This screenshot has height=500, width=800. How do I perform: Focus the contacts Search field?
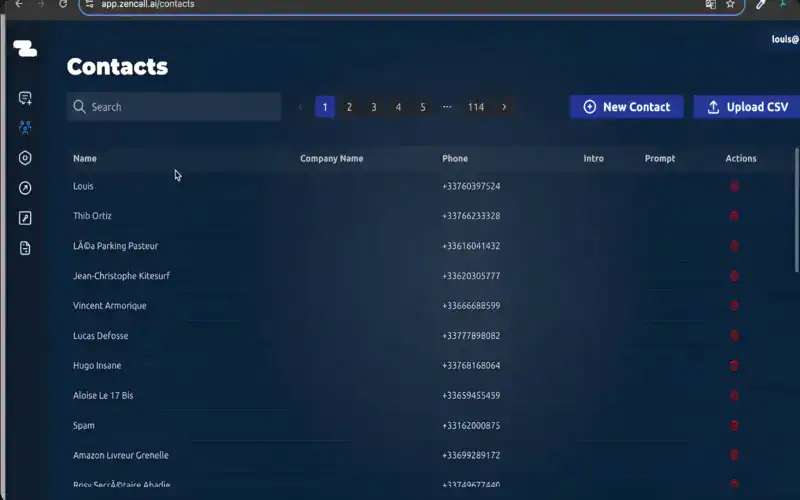[x=173, y=107]
